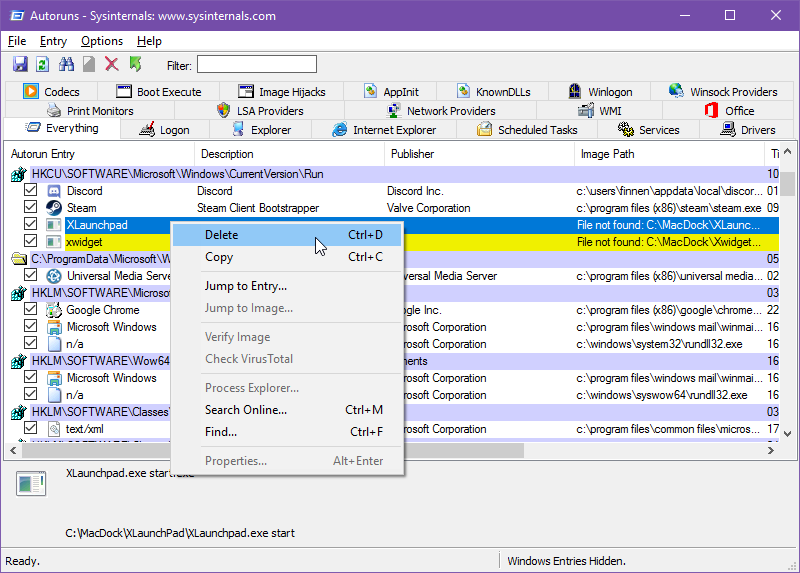Sort by the Image Path column header
This screenshot has height=573, width=800.
click(669, 154)
